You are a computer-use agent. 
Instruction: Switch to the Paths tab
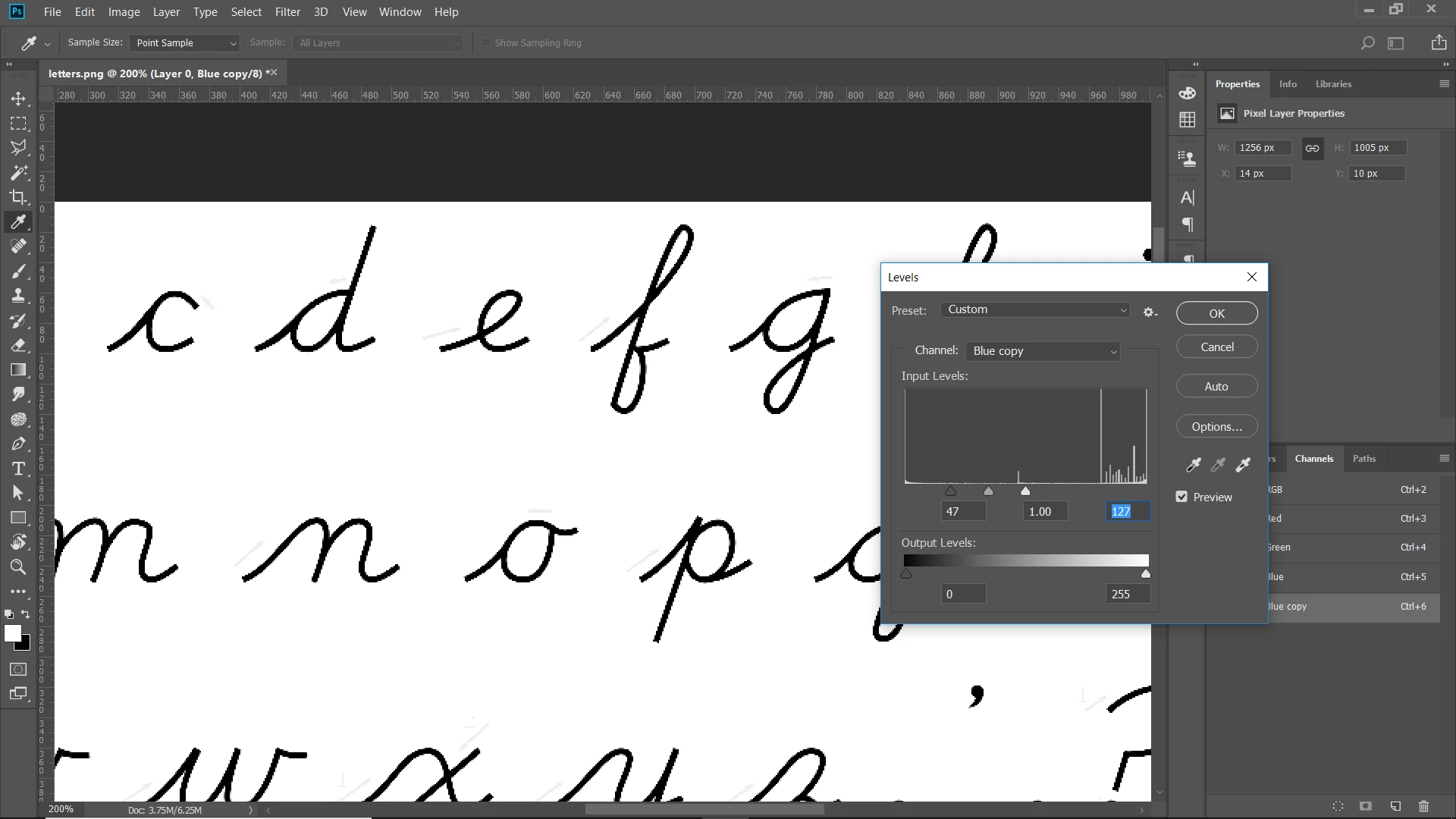click(x=1363, y=459)
